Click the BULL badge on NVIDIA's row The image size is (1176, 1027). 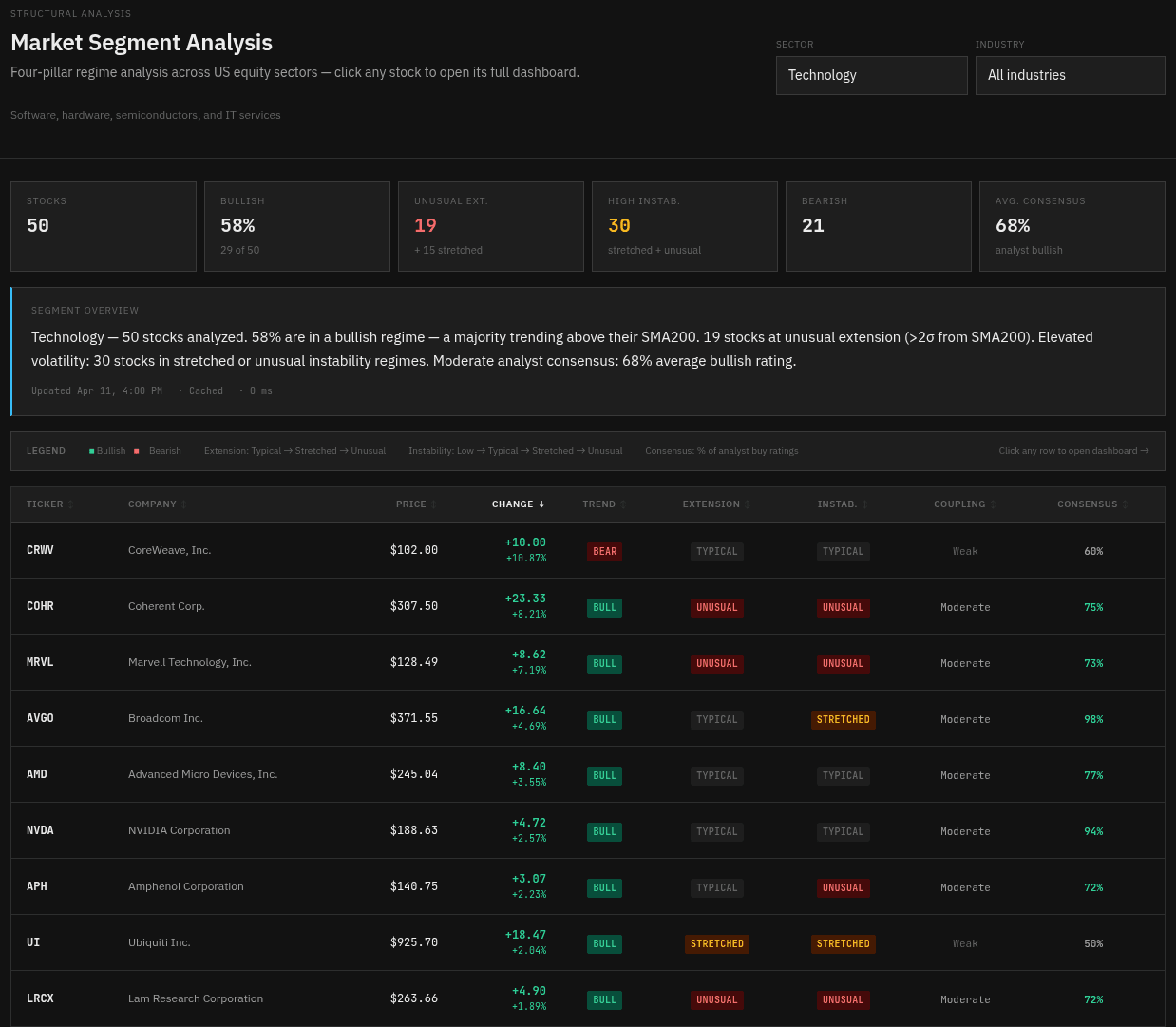coord(604,831)
